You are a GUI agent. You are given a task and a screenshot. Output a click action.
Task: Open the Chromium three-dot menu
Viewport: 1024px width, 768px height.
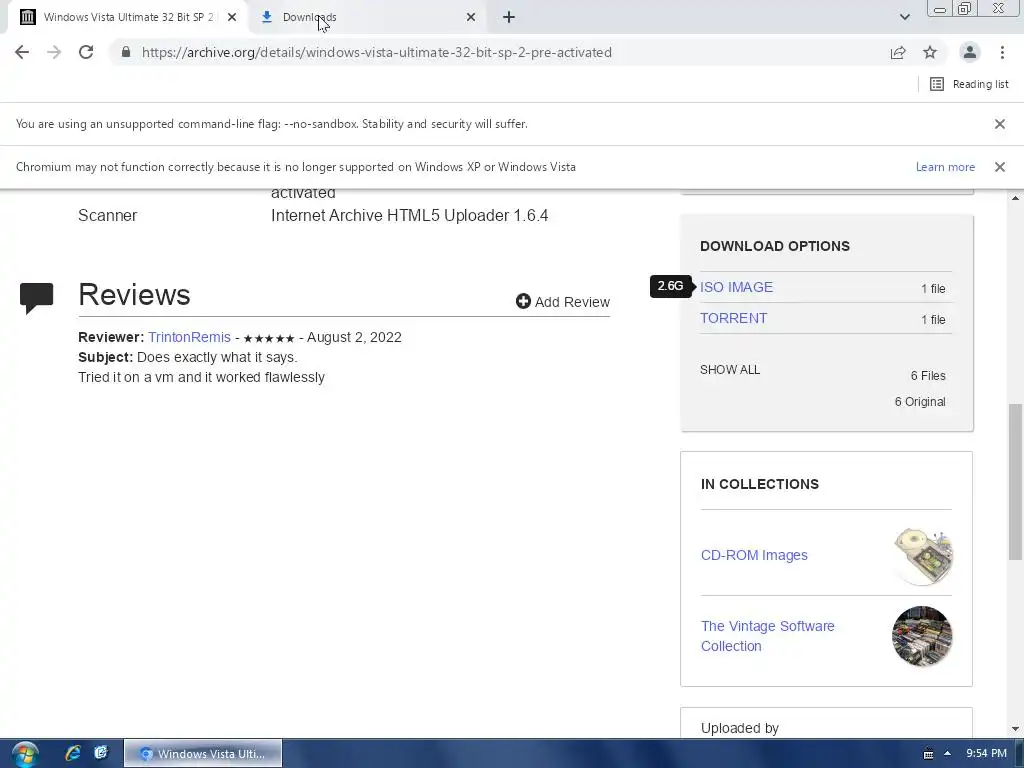coord(1002,52)
